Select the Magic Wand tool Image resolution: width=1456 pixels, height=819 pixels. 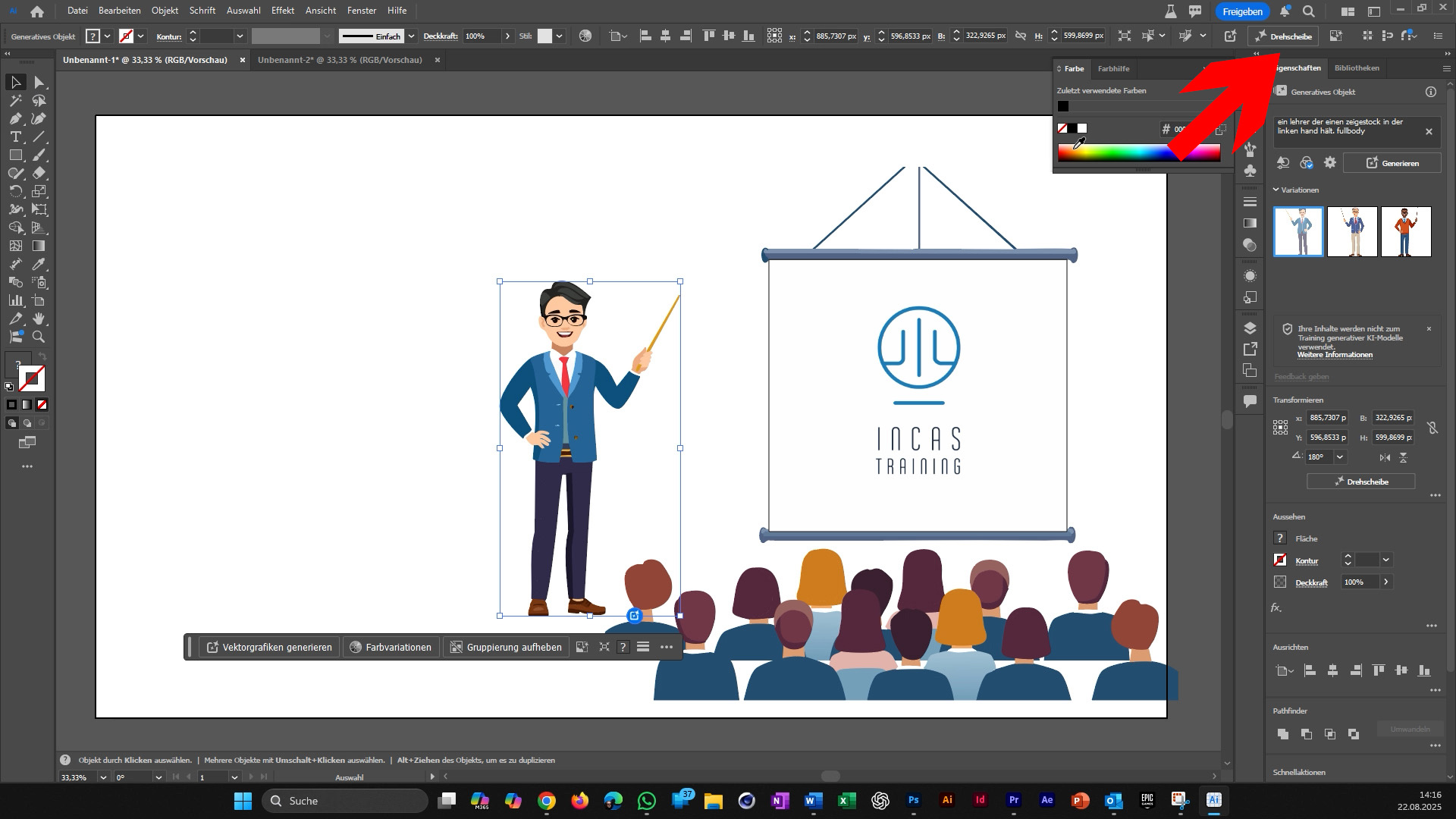[16, 100]
